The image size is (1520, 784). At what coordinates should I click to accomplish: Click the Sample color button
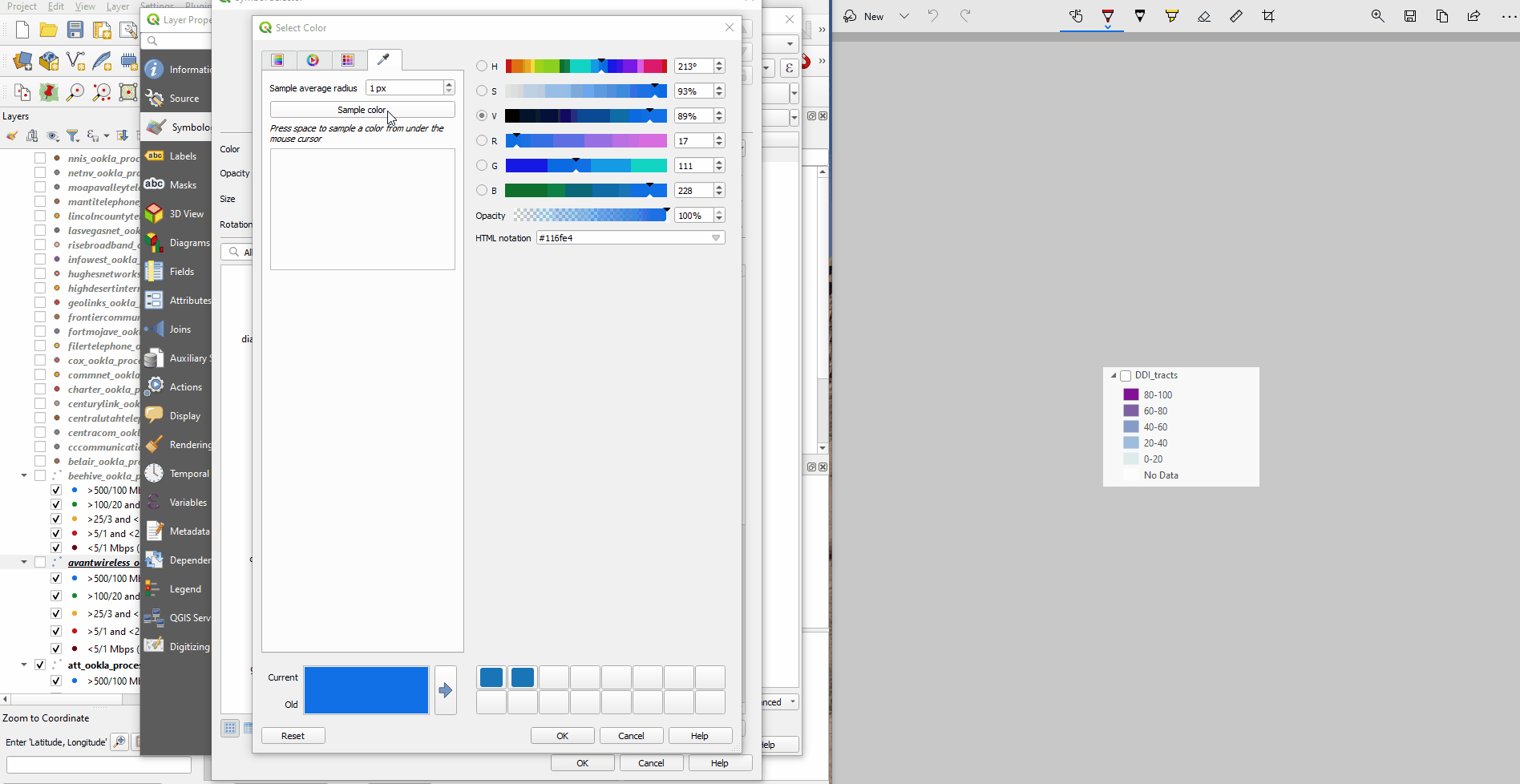pyautogui.click(x=362, y=109)
